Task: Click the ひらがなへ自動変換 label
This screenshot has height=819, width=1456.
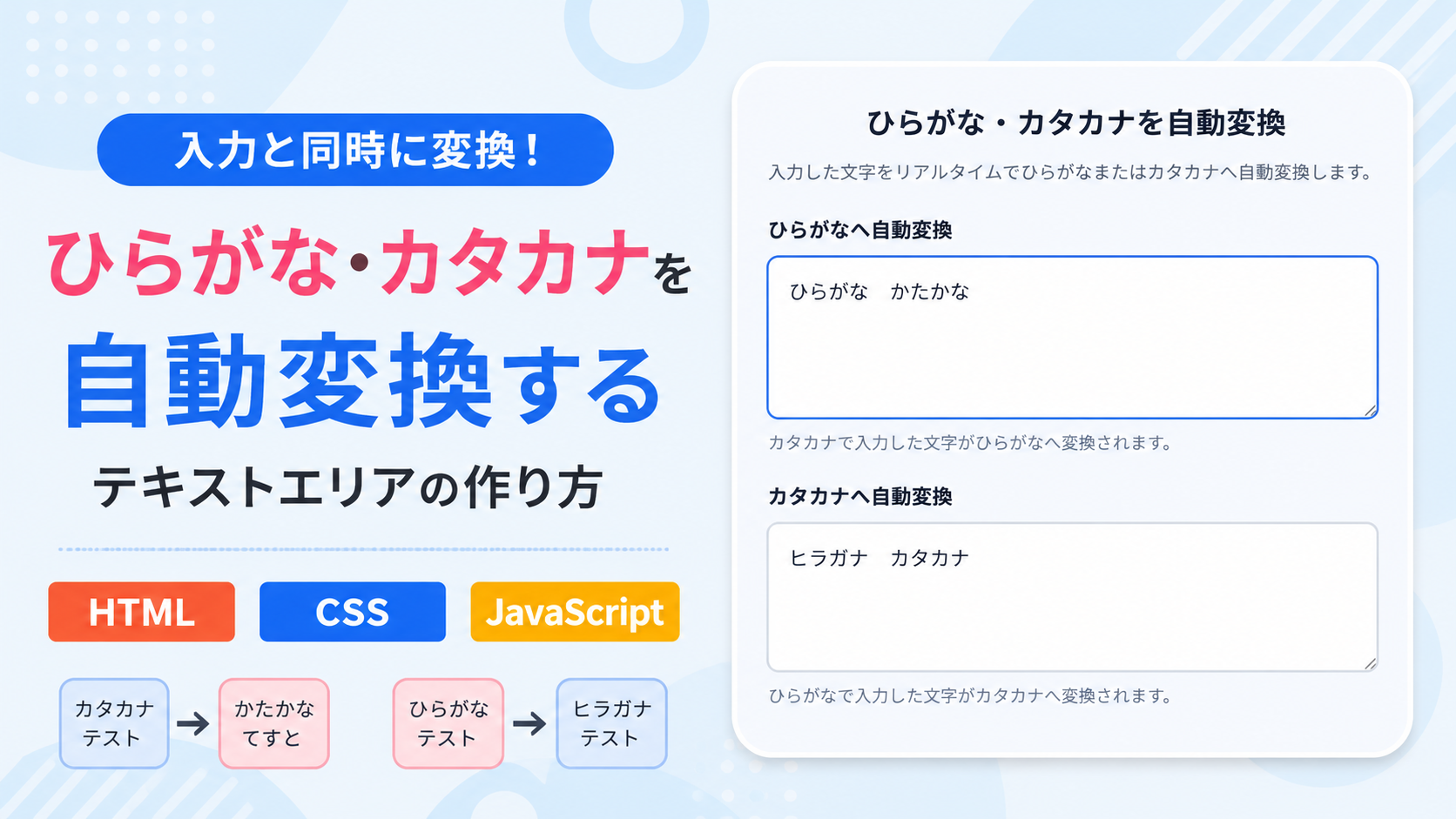Action: tap(859, 230)
